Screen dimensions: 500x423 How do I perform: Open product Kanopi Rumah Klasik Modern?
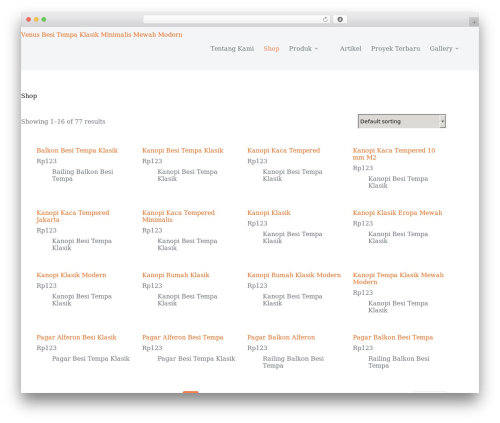click(294, 275)
